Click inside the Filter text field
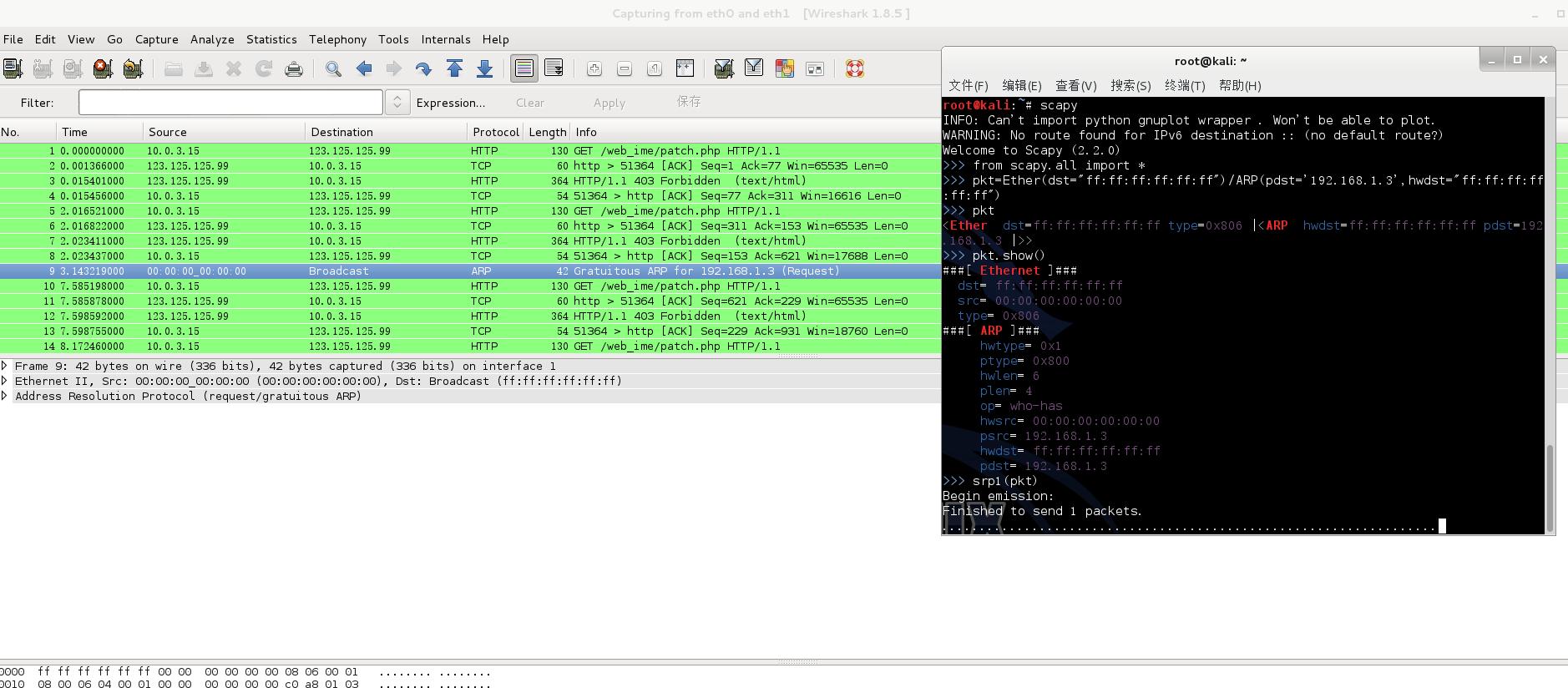The image size is (1568, 688). coord(230,102)
